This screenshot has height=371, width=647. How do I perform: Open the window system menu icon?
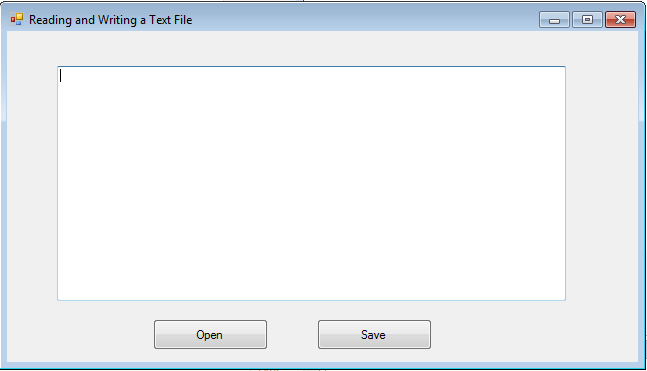(x=17, y=19)
